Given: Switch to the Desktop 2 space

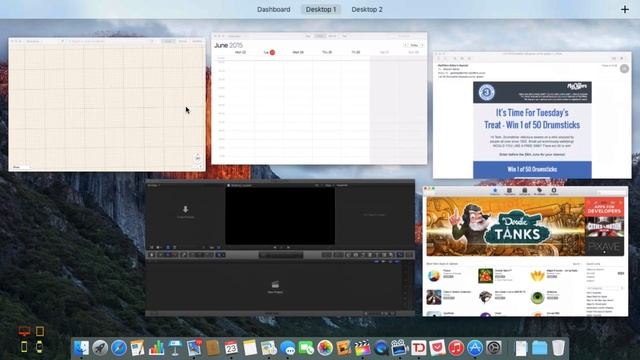Looking at the screenshot, I should tap(367, 9).
